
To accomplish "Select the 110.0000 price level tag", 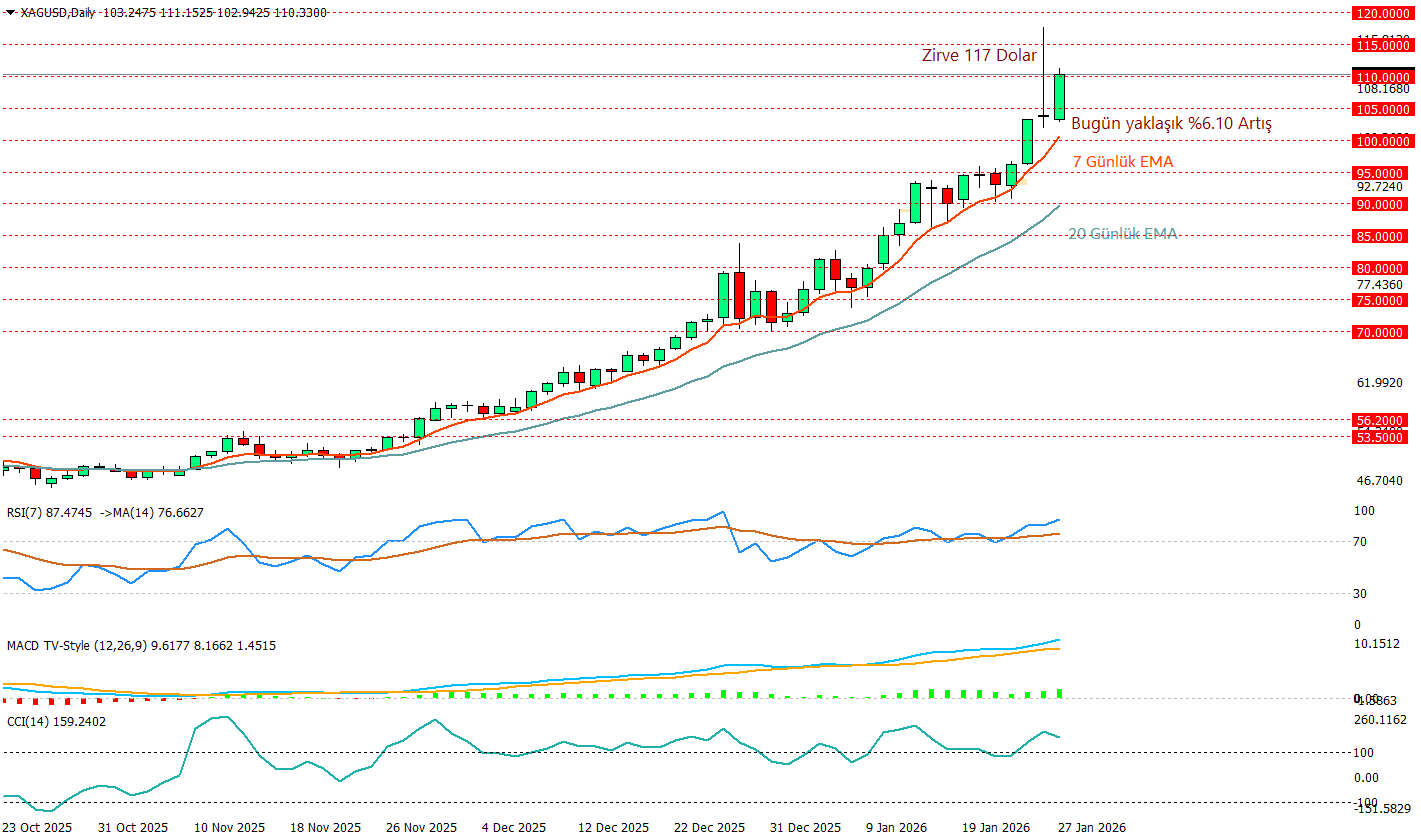I will [x=1381, y=77].
